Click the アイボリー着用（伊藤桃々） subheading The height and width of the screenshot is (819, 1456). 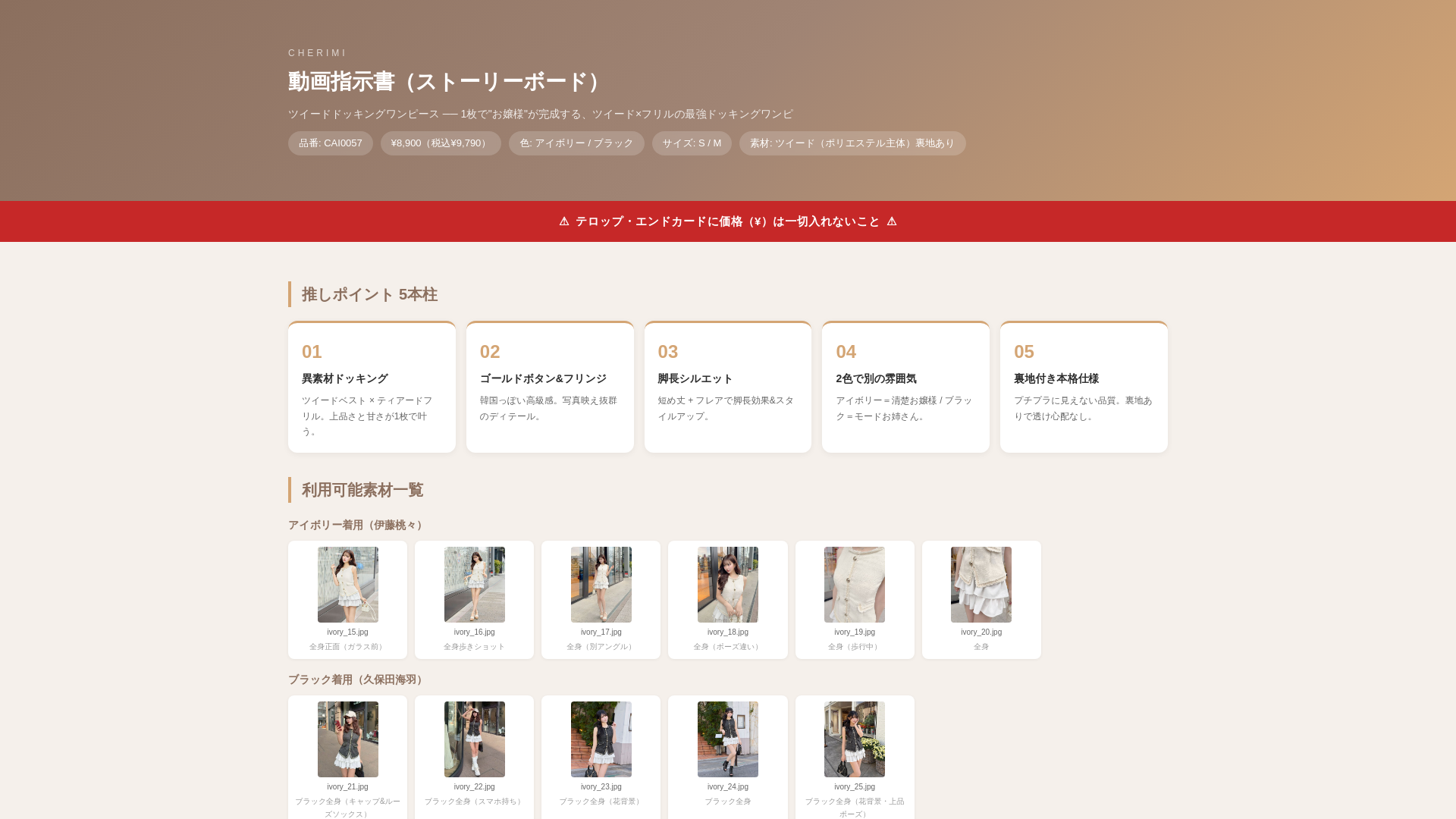[x=357, y=525]
